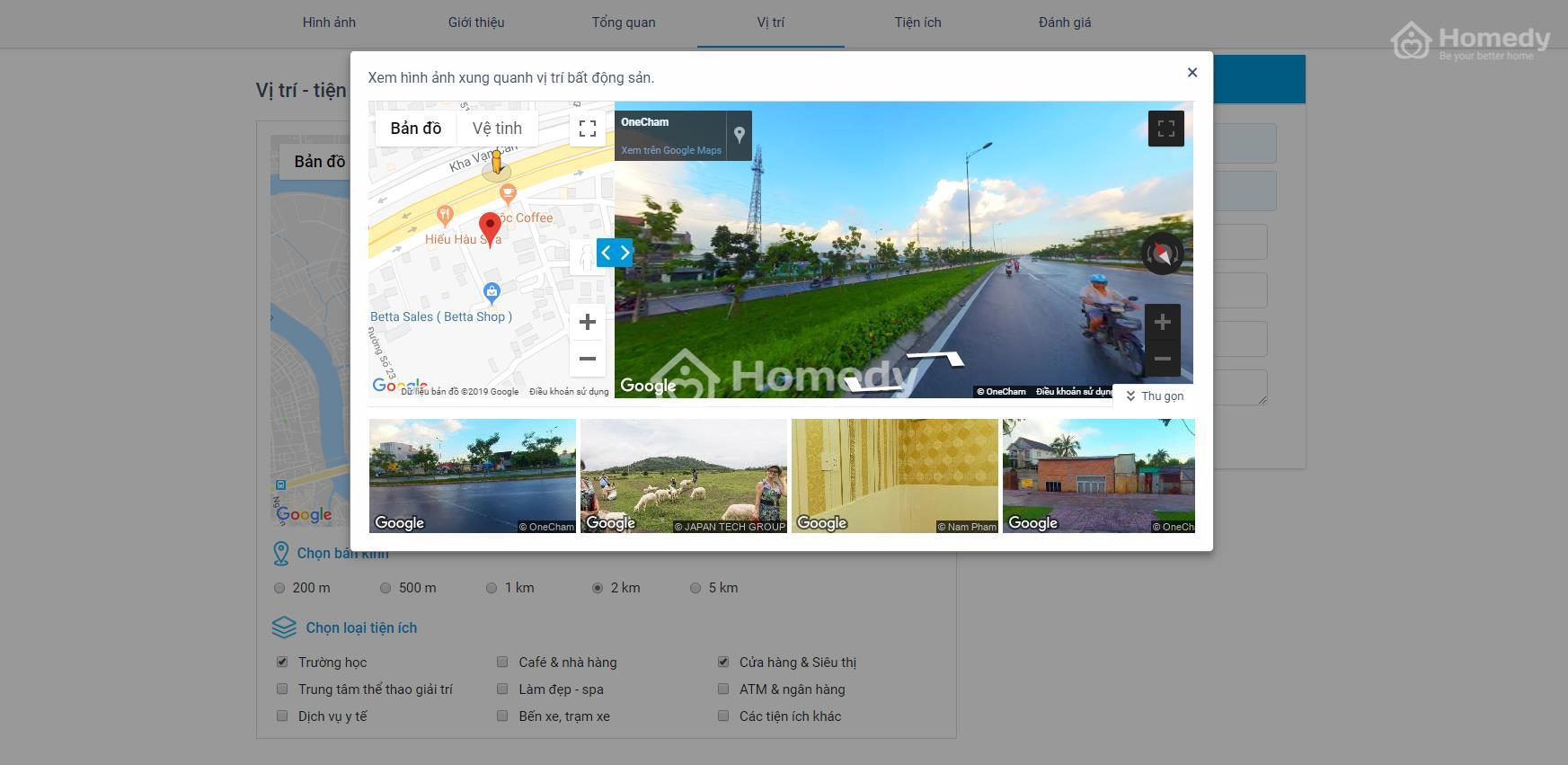Viewport: 1568px width, 765px height.
Task: Go to Tổng quan tab
Action: pos(624,22)
